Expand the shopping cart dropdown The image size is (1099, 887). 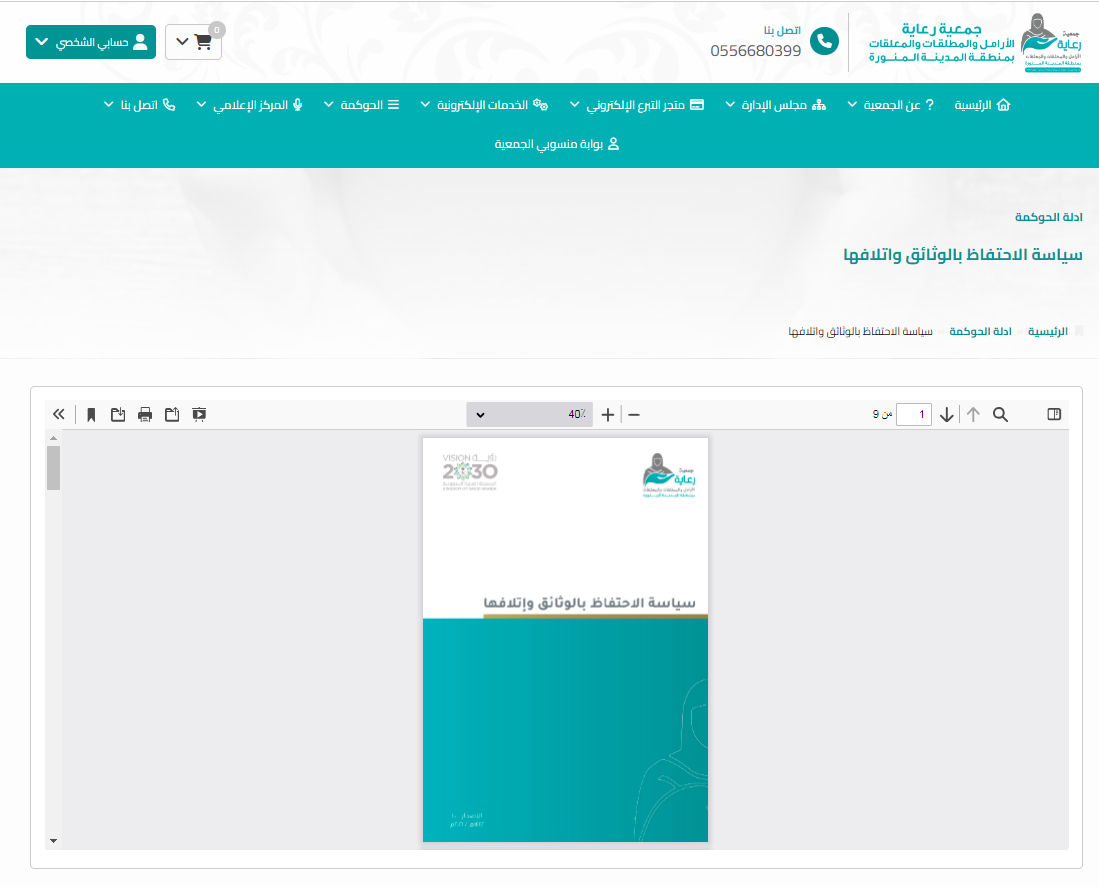point(193,42)
